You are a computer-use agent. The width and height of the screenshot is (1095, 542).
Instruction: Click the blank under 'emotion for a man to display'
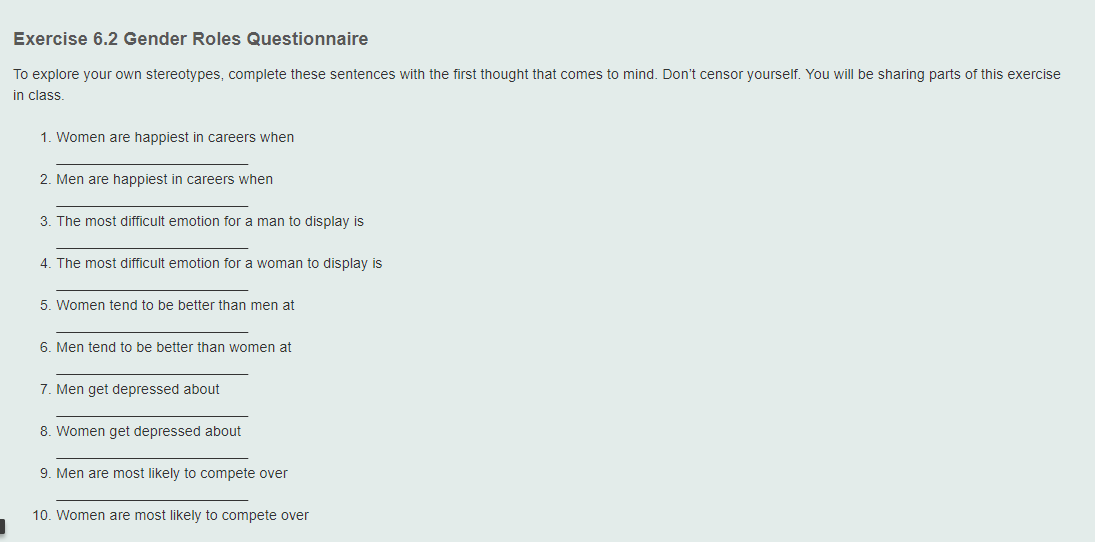[152, 243]
